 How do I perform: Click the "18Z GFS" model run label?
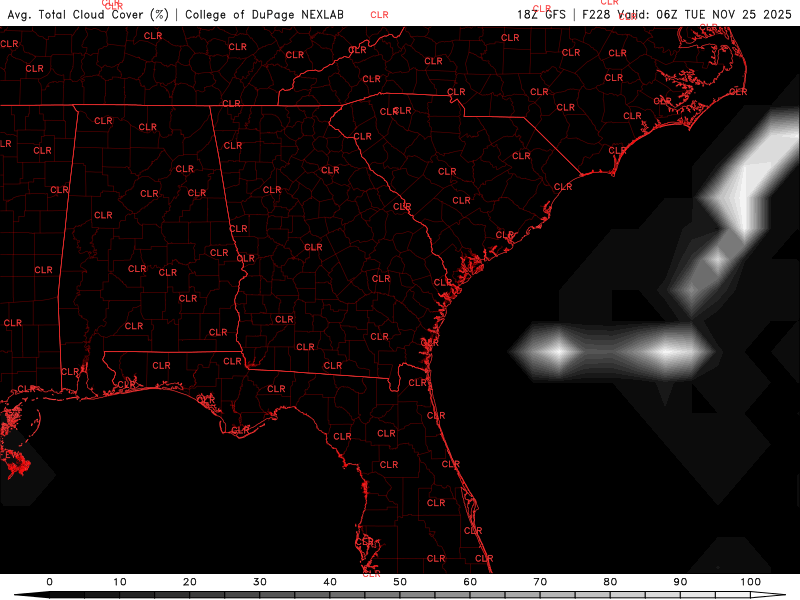tap(541, 14)
